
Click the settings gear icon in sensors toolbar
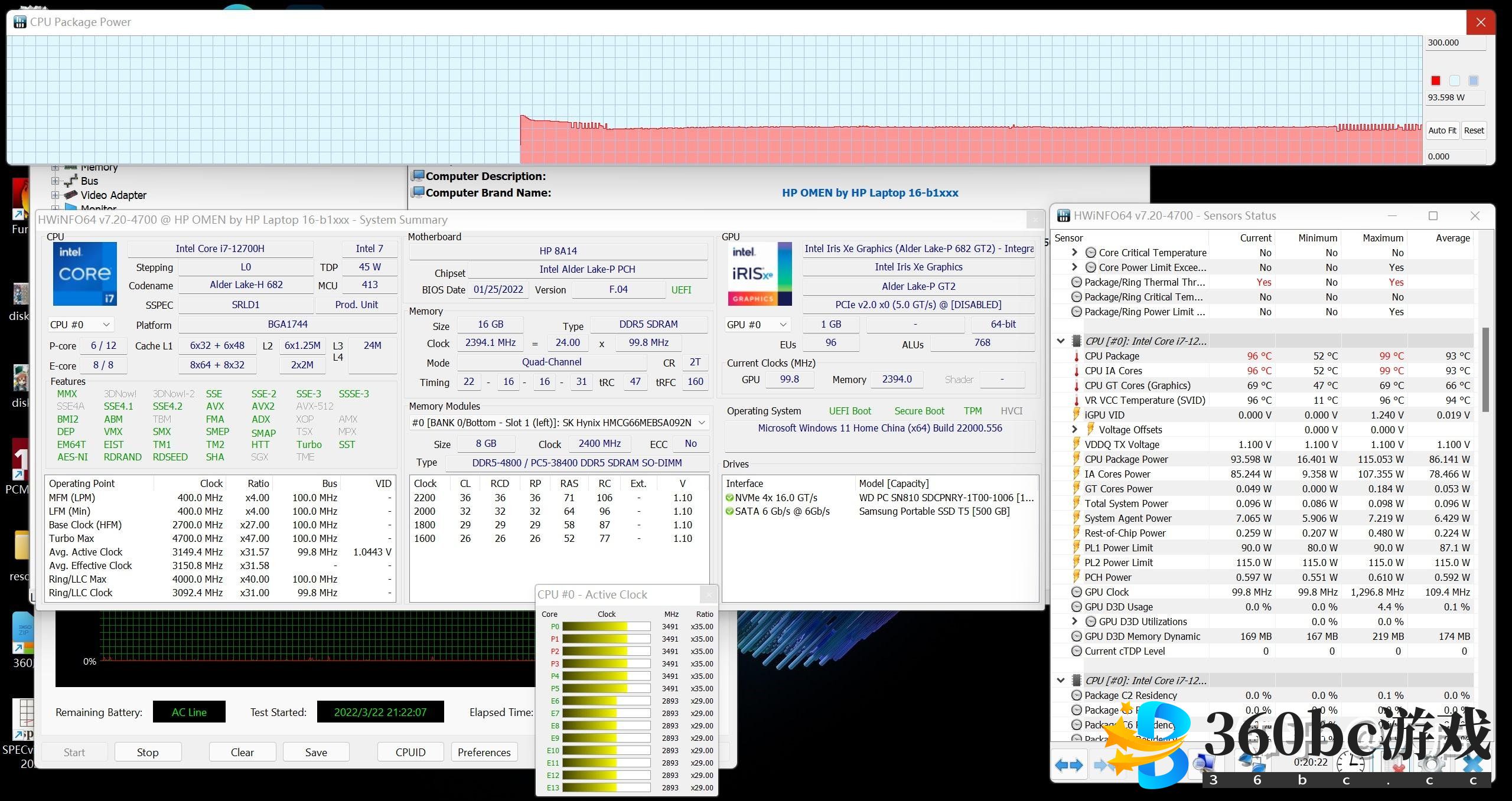(x=1430, y=766)
